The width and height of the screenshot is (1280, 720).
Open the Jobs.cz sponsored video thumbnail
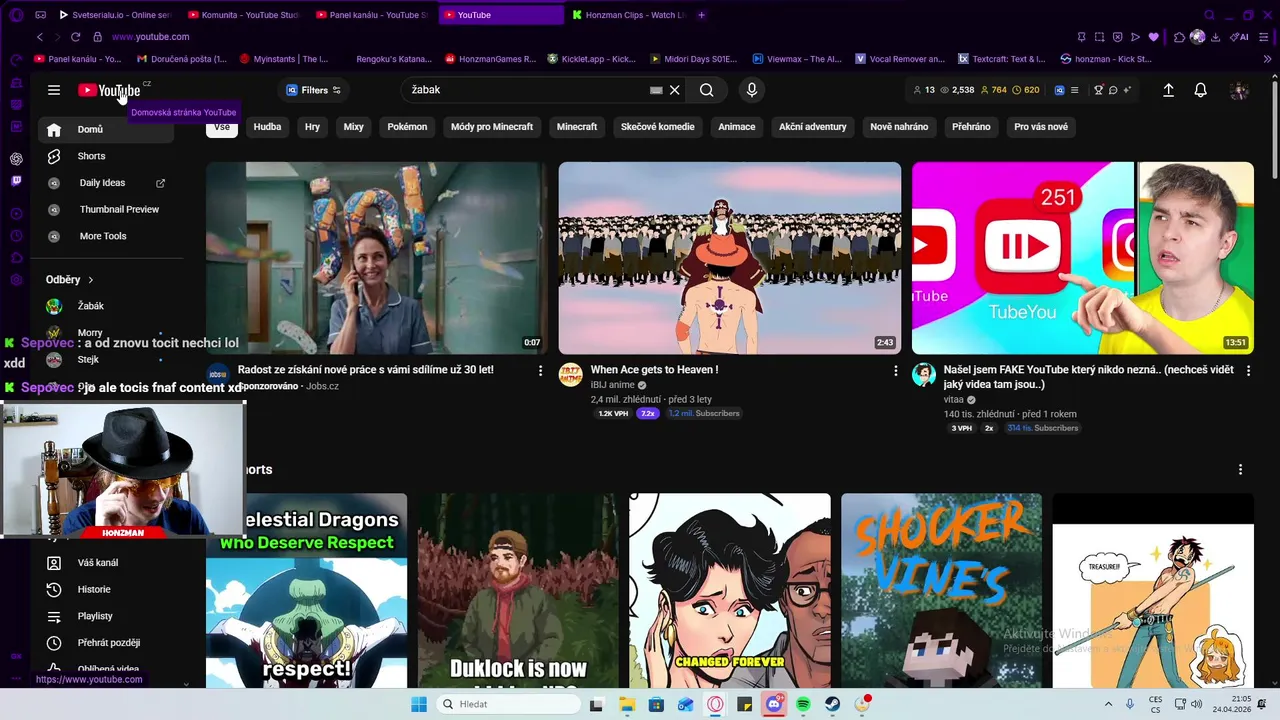coord(377,258)
